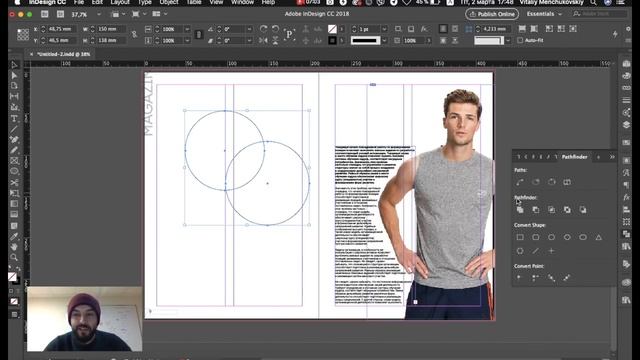640x360 pixels.
Task: Select the Gap tool
Action: (14, 96)
